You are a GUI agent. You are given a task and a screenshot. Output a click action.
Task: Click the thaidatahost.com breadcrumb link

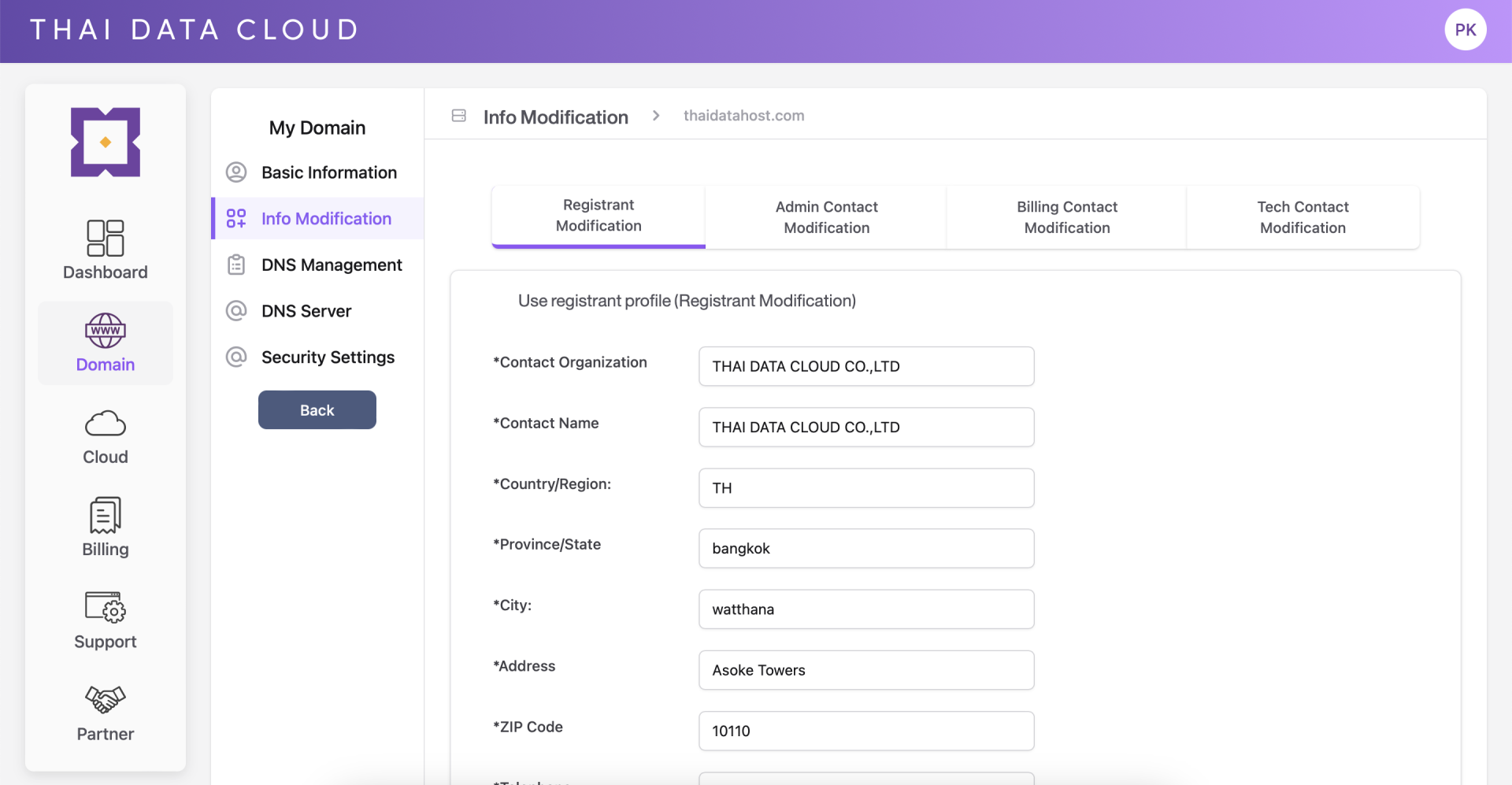743,115
